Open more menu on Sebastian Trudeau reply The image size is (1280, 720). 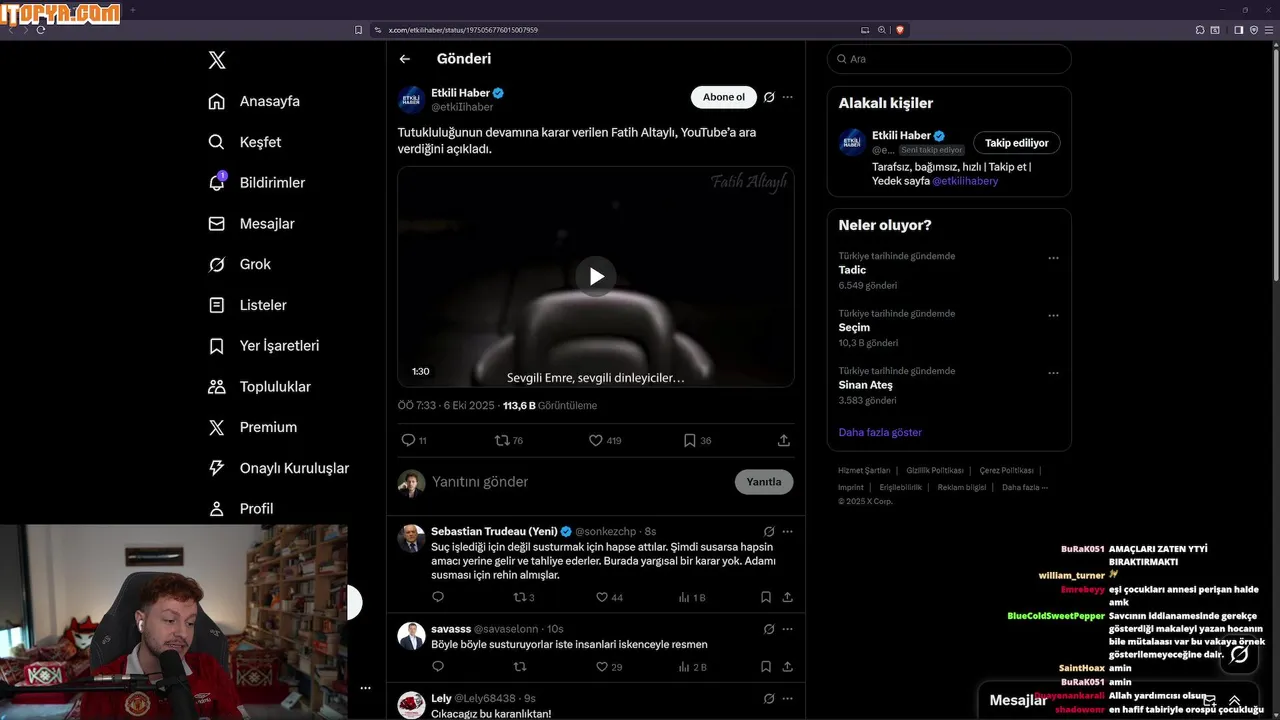click(x=788, y=532)
